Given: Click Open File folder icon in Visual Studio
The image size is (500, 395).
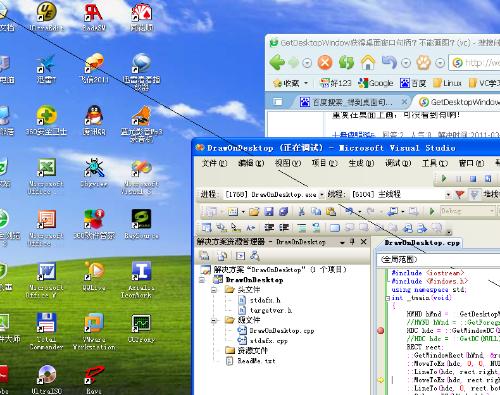Looking at the screenshot, I should click(254, 211).
